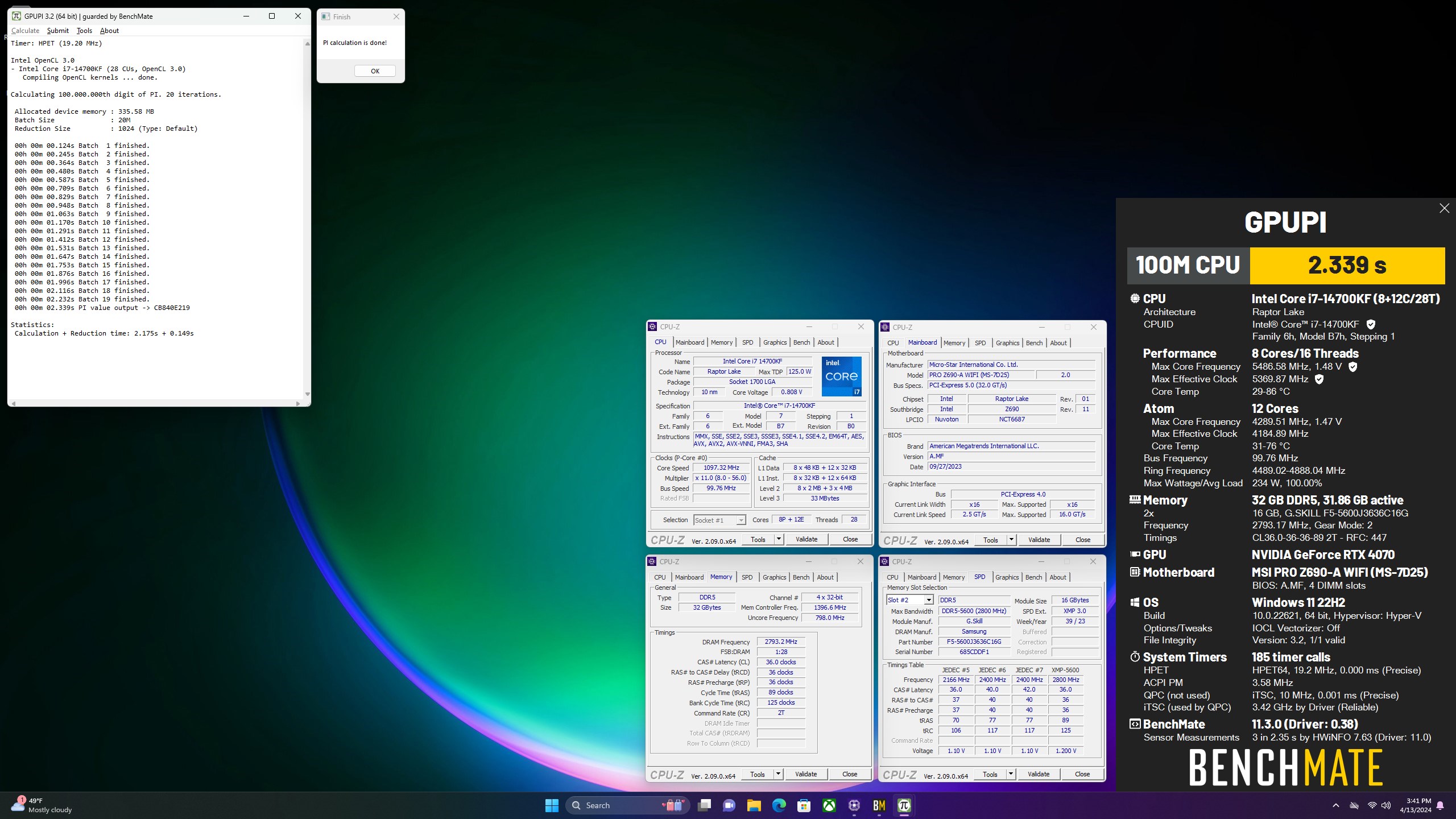Click Close in the CPU-Z Memory window
The width and height of the screenshot is (1456, 819).
point(850,774)
